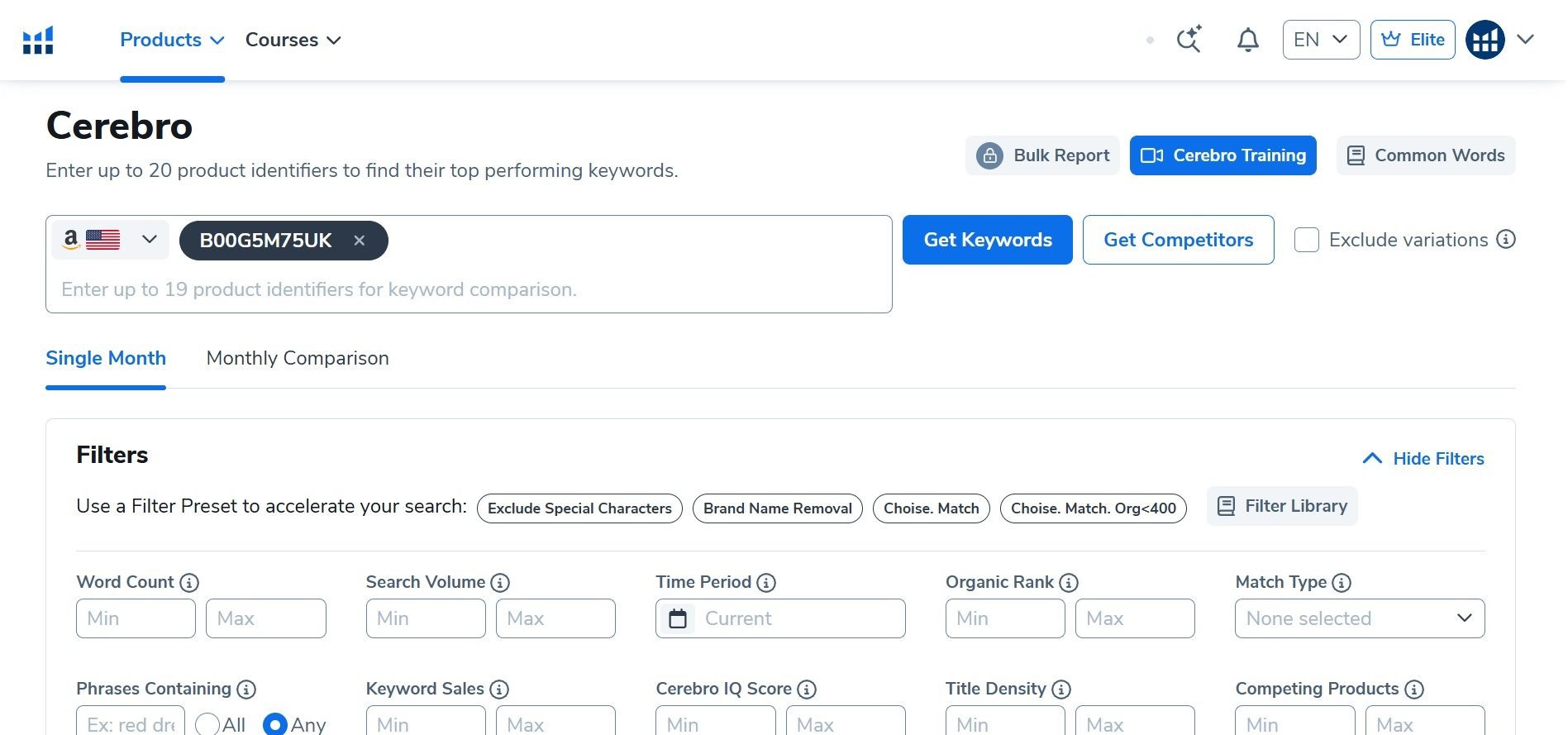Select the Any radio button
Viewport: 1568px width, 735px height.
pos(275,724)
